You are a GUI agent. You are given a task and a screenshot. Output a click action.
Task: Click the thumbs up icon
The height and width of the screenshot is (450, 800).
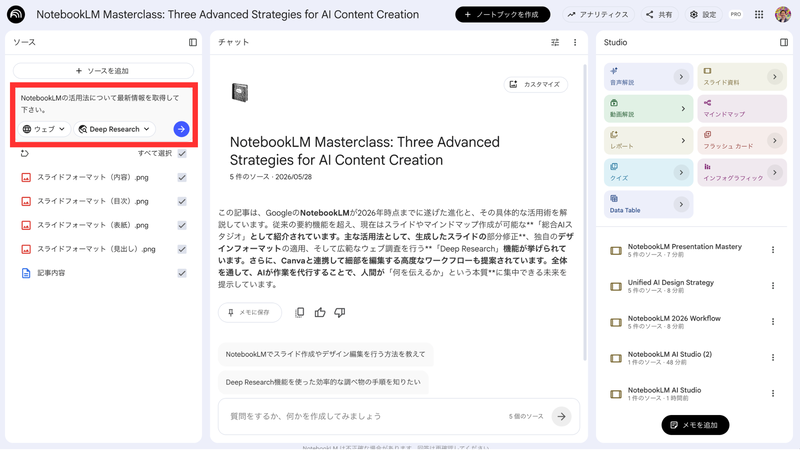[320, 312]
